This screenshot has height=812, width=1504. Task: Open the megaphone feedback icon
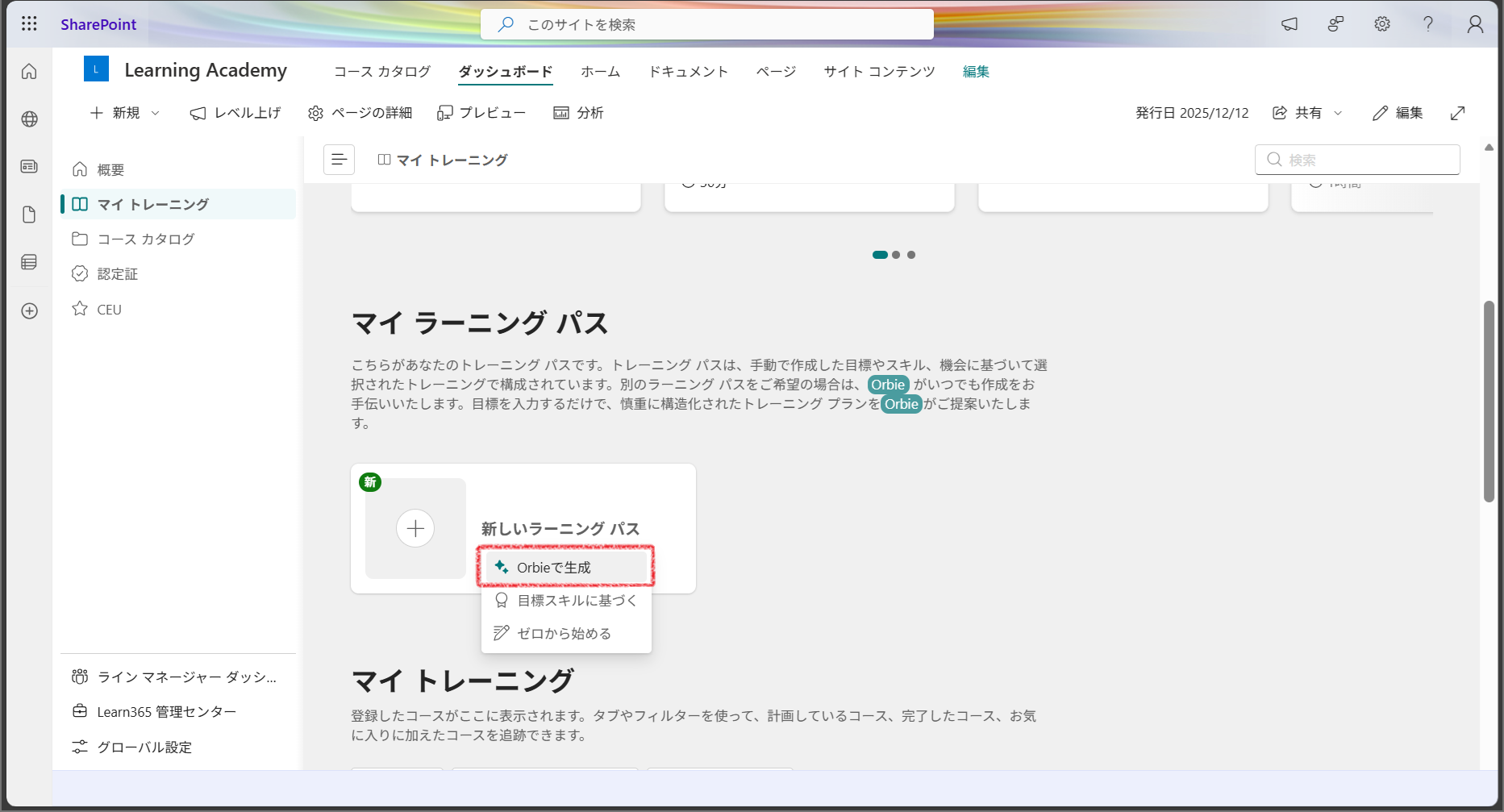click(x=1289, y=24)
